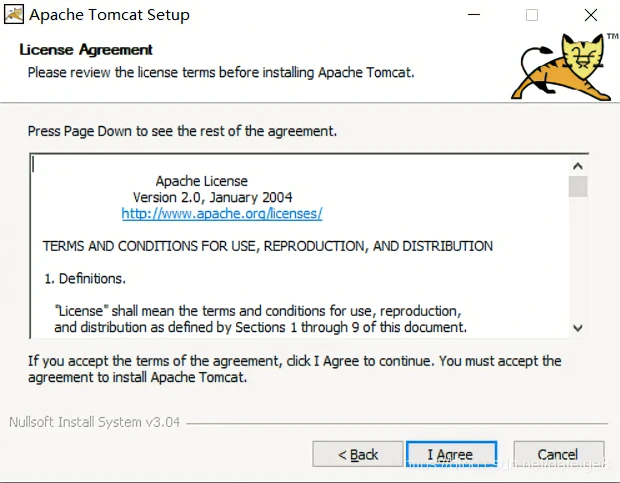This screenshot has width=620, height=483.
Task: Click the "TERMS AND CONDITIONS" line in license
Action: (x=267, y=246)
